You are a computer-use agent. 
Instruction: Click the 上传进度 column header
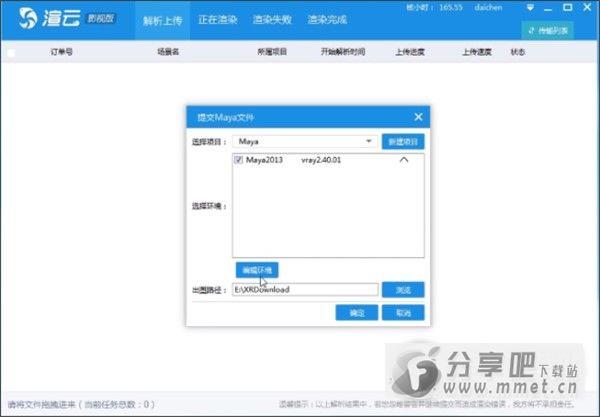(x=410, y=52)
